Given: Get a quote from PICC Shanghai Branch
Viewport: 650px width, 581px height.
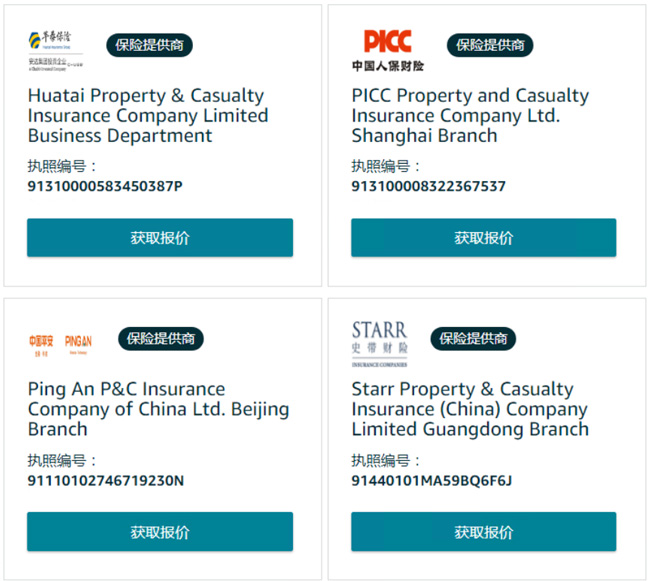Looking at the screenshot, I should pyautogui.click(x=484, y=238).
